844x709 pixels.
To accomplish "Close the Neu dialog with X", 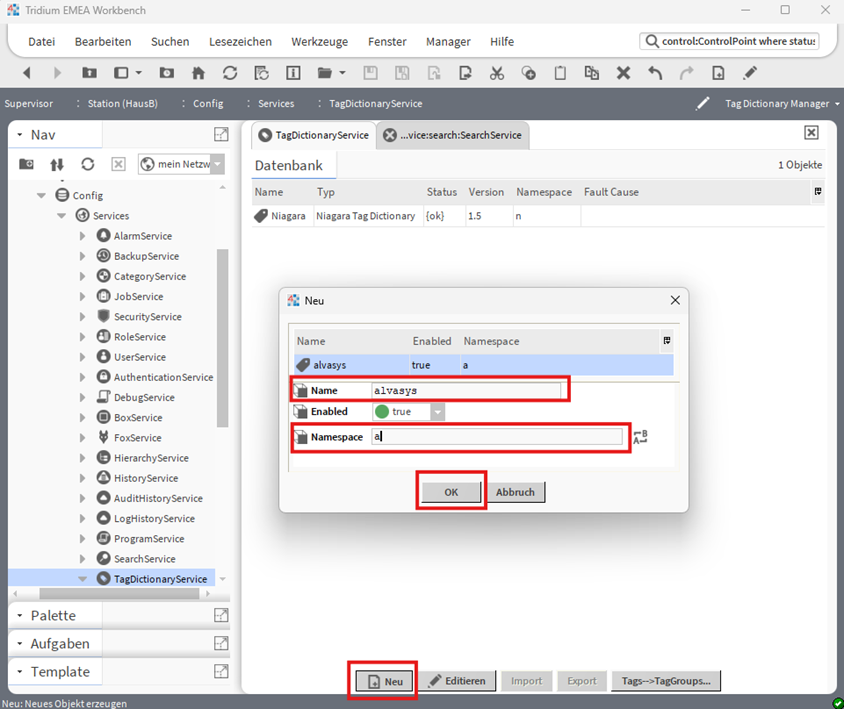I will (675, 300).
